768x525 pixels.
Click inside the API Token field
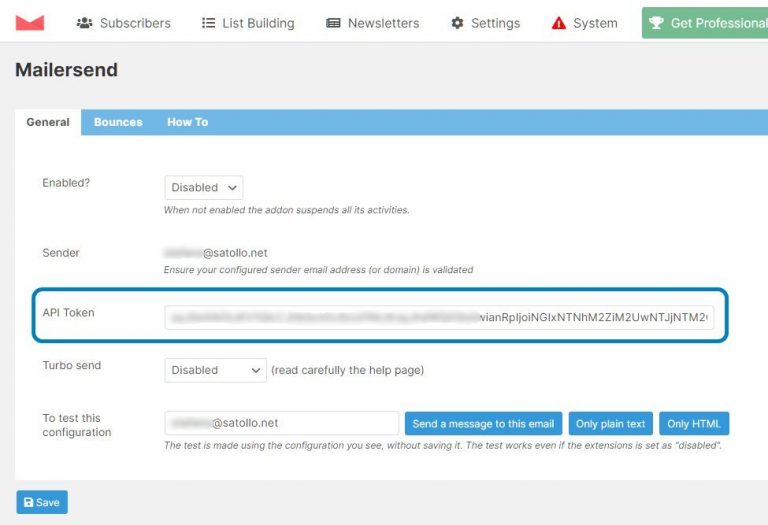click(x=439, y=317)
